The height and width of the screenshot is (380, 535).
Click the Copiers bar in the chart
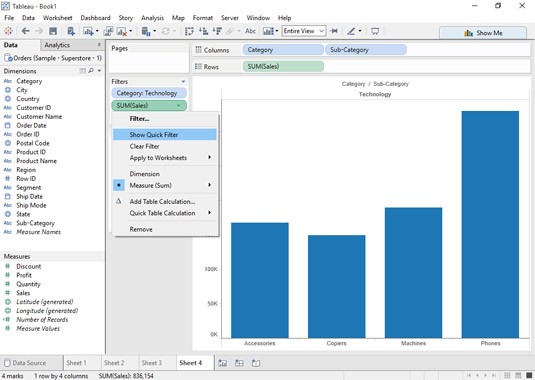tap(336, 287)
